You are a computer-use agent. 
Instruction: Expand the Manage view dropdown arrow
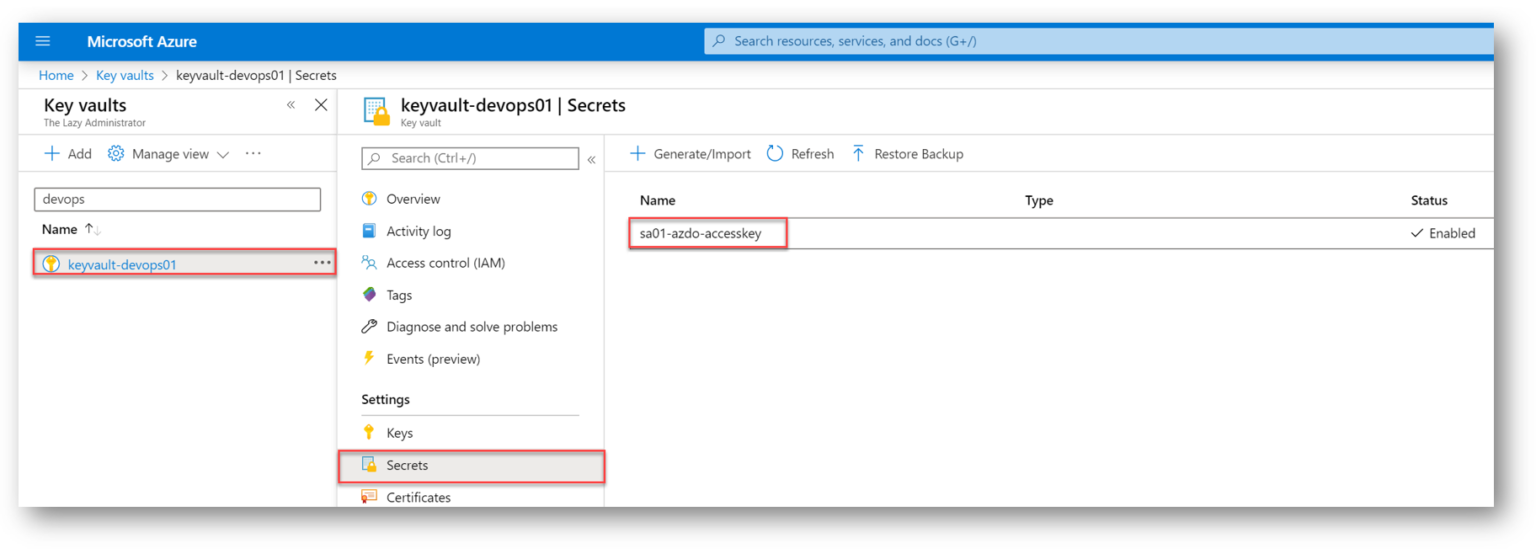(223, 155)
